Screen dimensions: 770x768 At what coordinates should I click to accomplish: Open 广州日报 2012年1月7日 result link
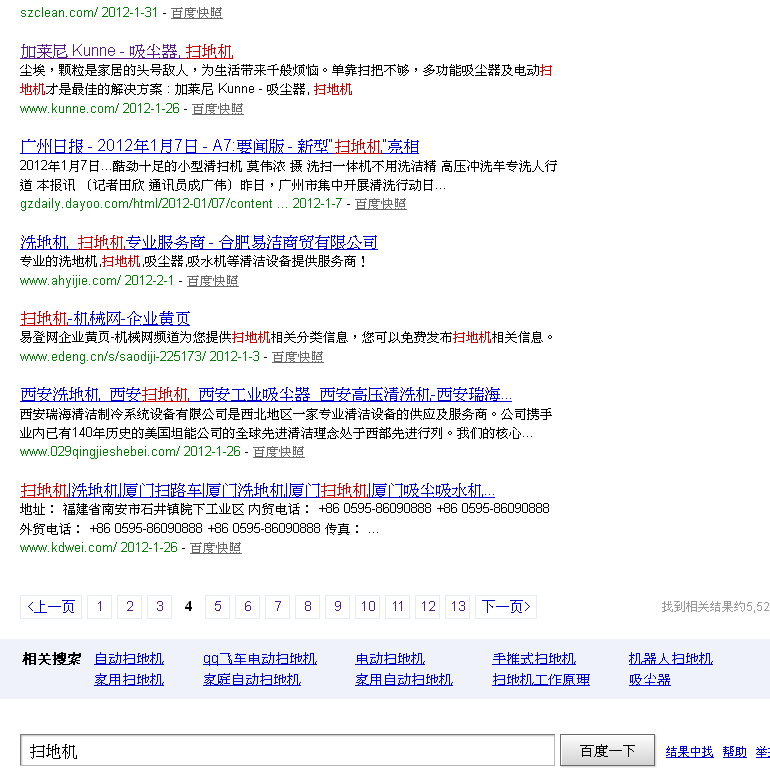pos(220,146)
